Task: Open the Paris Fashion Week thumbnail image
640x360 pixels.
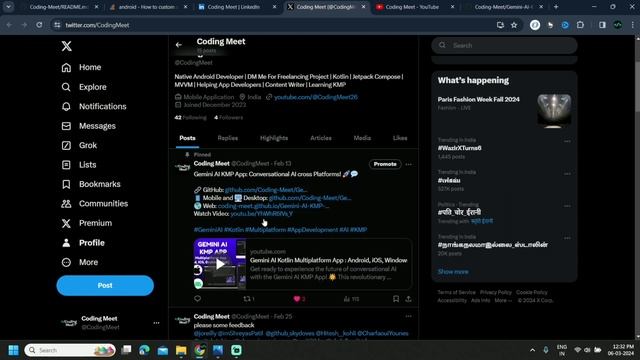Action: (554, 111)
